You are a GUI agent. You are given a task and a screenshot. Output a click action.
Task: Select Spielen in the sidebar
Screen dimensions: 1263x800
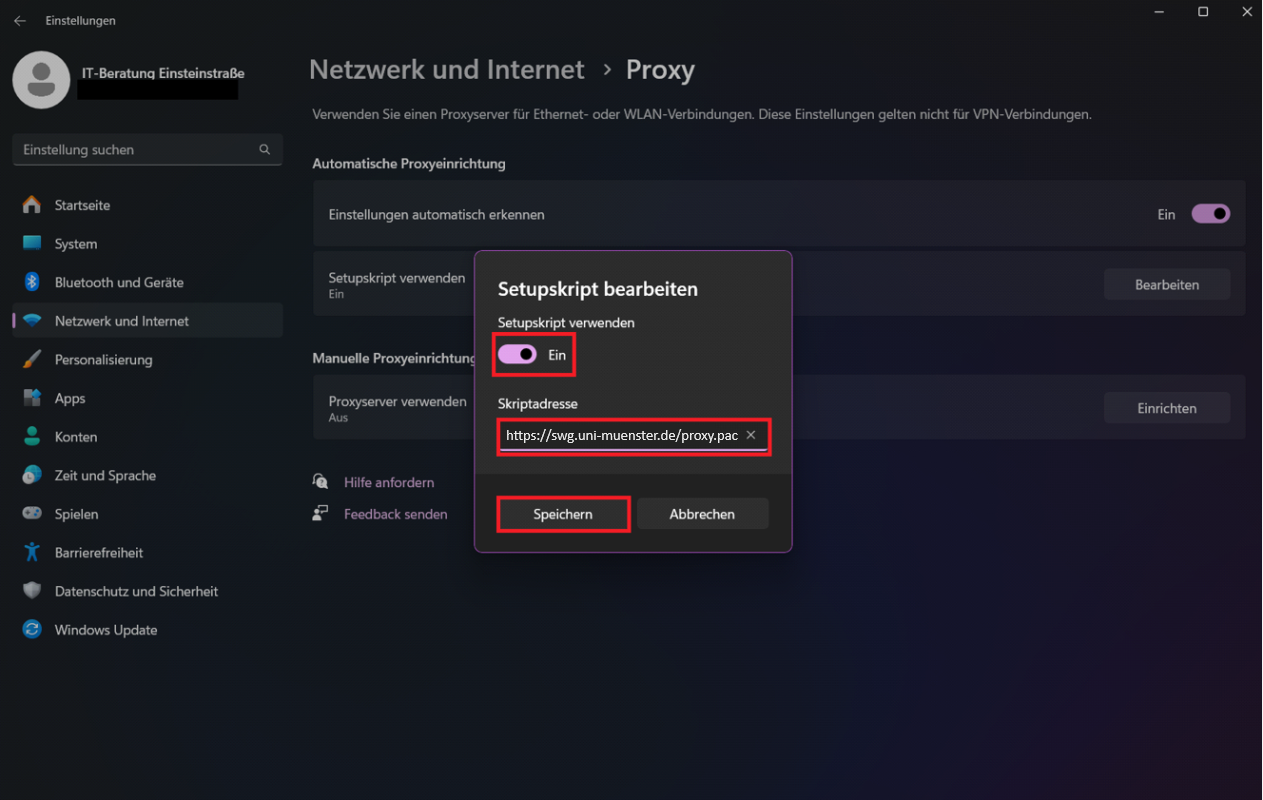click(76, 514)
